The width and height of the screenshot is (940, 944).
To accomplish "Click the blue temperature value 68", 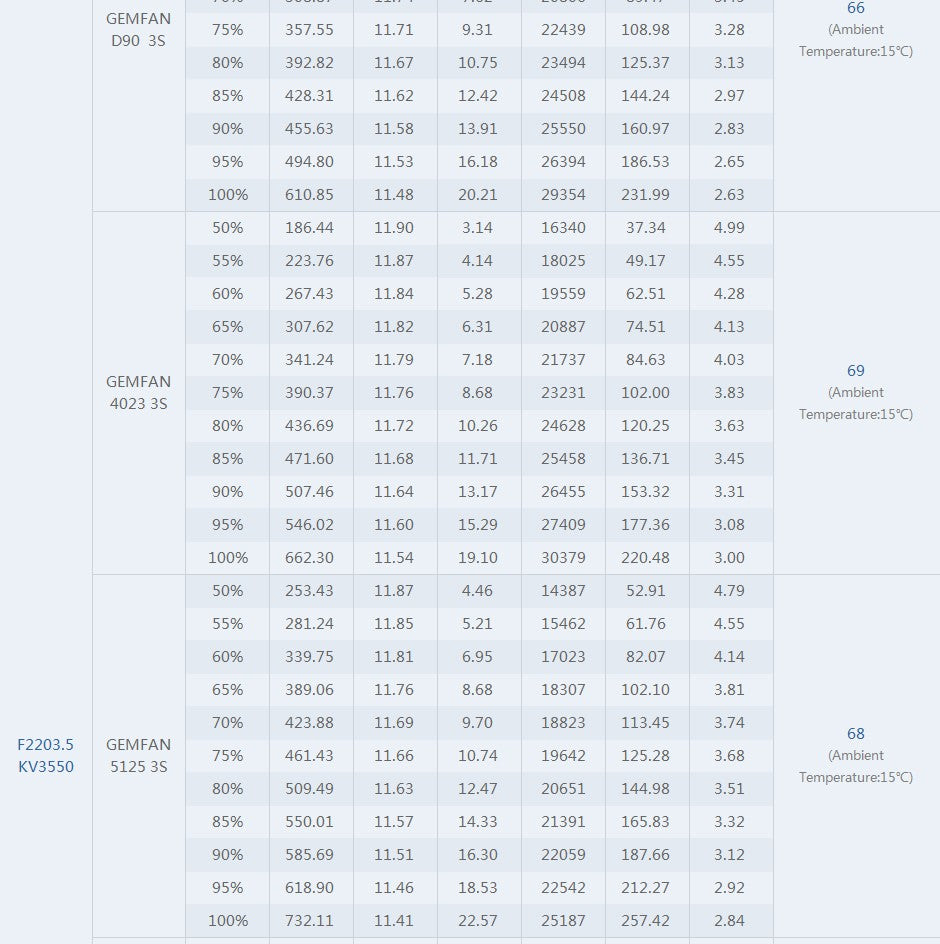I will point(856,733).
